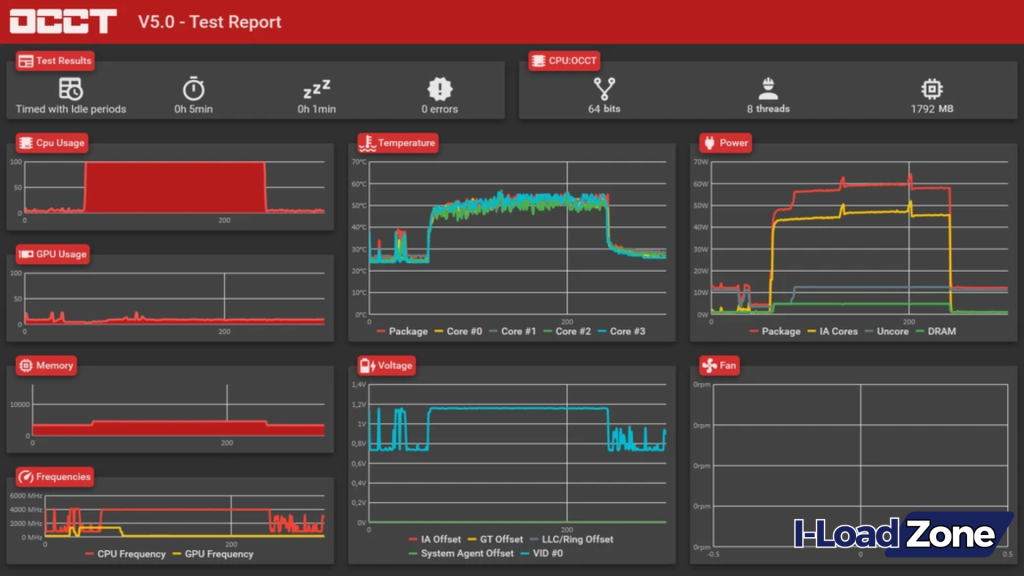
Task: Click the GPU Usage panel label
Action: (53, 254)
